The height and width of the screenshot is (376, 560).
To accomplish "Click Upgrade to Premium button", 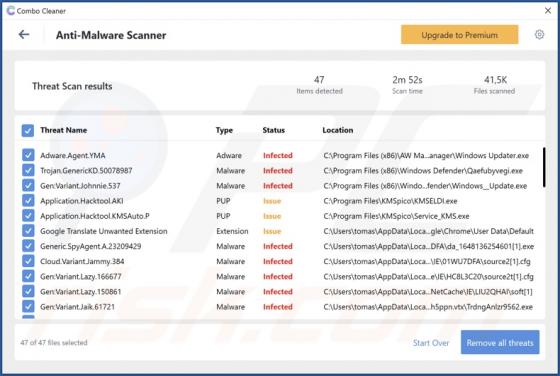I will 459,35.
